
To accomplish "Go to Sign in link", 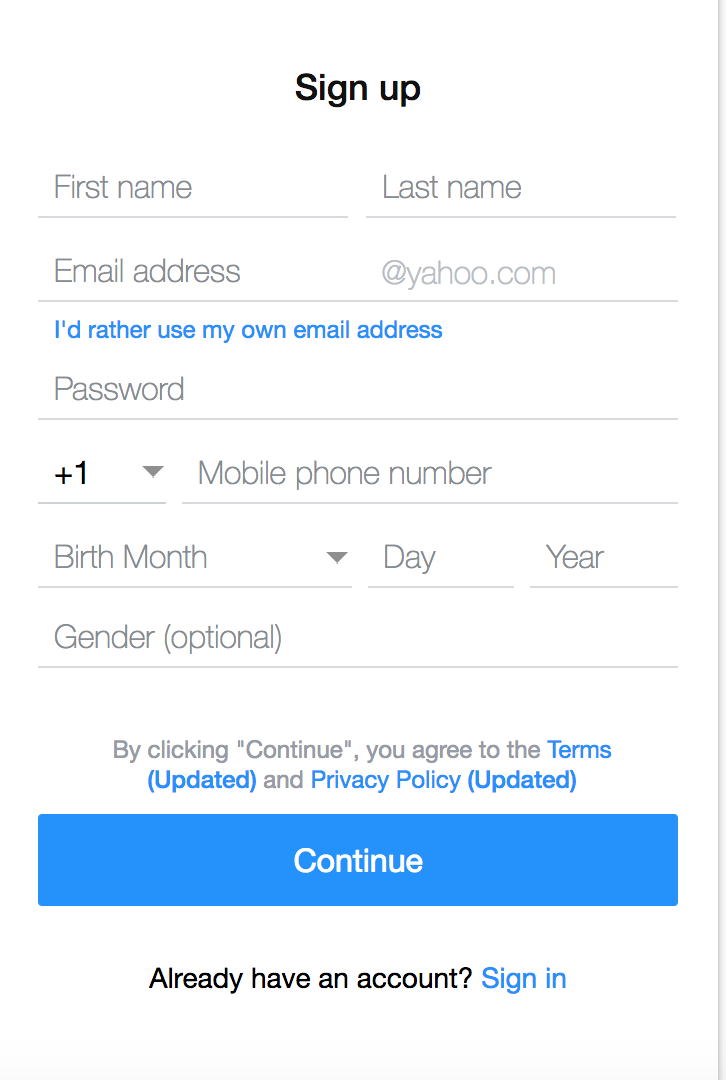I will click(x=524, y=978).
